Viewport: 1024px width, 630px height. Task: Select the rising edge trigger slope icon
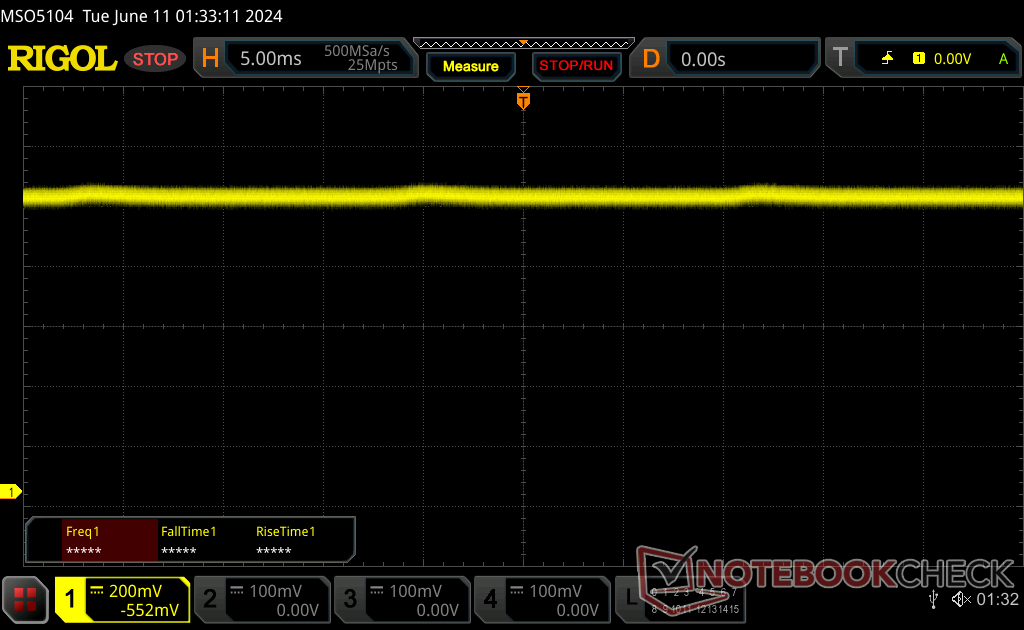click(887, 59)
